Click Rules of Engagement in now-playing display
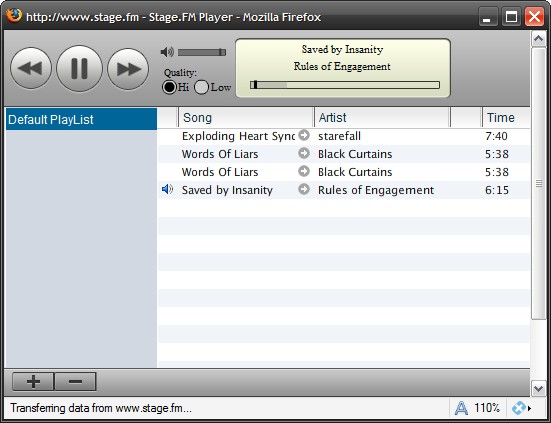Image resolution: width=551 pixels, height=423 pixels. (x=342, y=66)
